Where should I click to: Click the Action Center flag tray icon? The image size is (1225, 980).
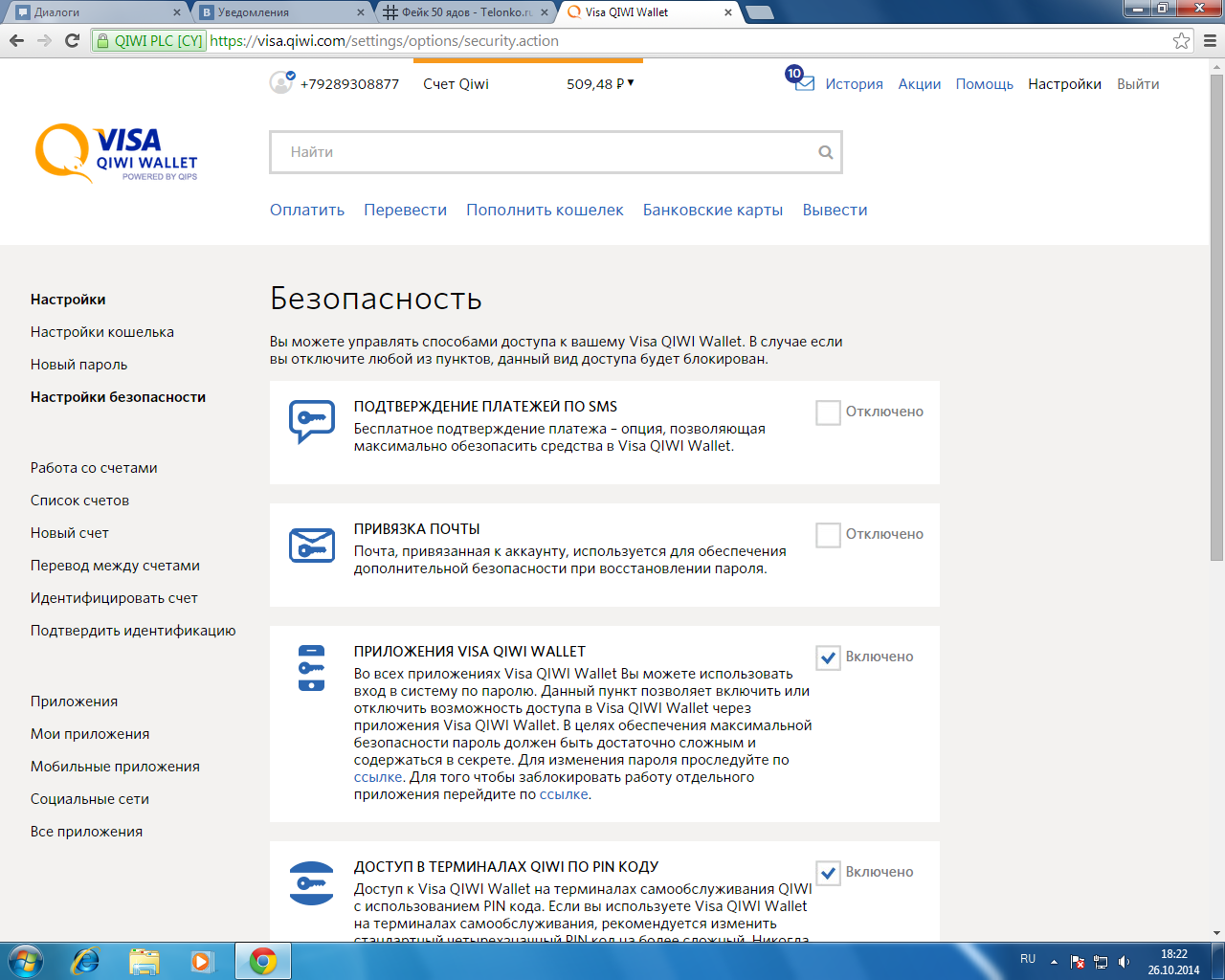pos(1078,962)
